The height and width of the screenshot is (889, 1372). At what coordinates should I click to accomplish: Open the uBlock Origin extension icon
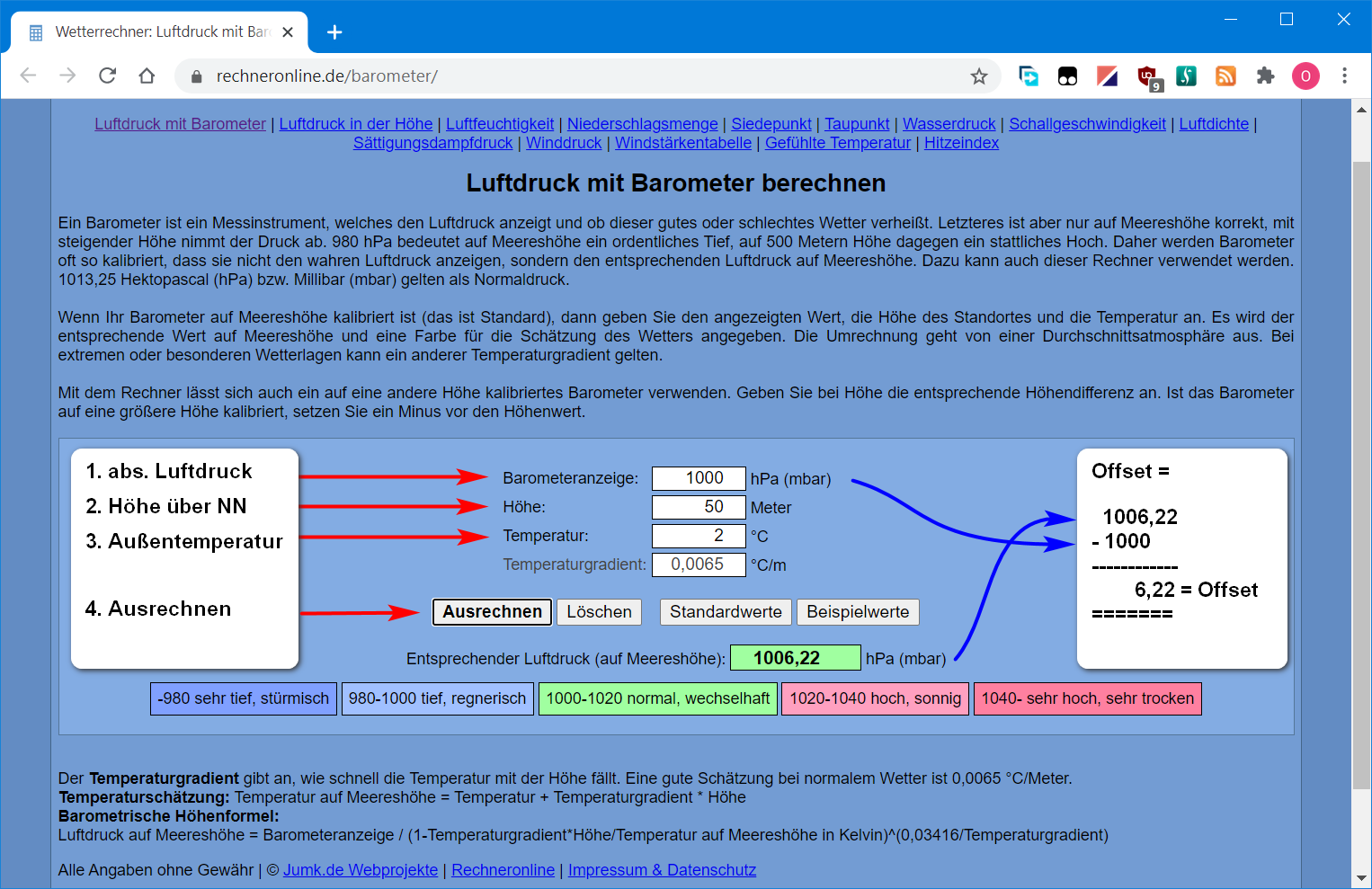click(1147, 76)
